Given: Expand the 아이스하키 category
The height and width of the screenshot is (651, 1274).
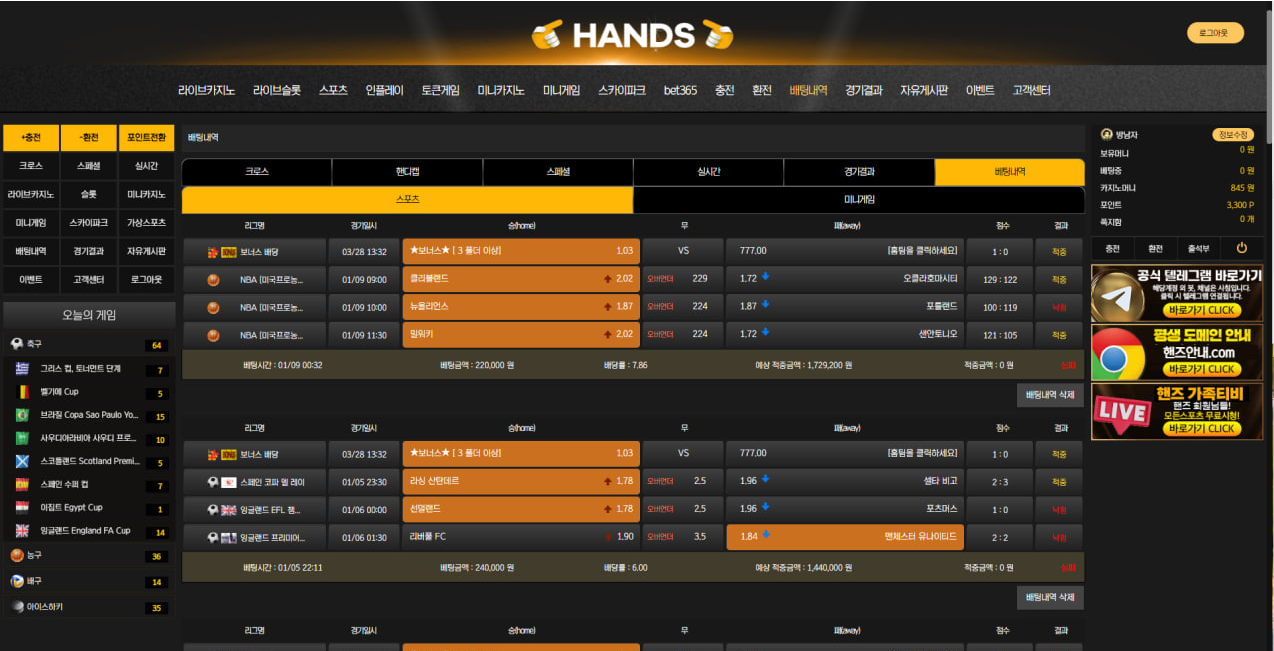Looking at the screenshot, I should click(x=88, y=607).
